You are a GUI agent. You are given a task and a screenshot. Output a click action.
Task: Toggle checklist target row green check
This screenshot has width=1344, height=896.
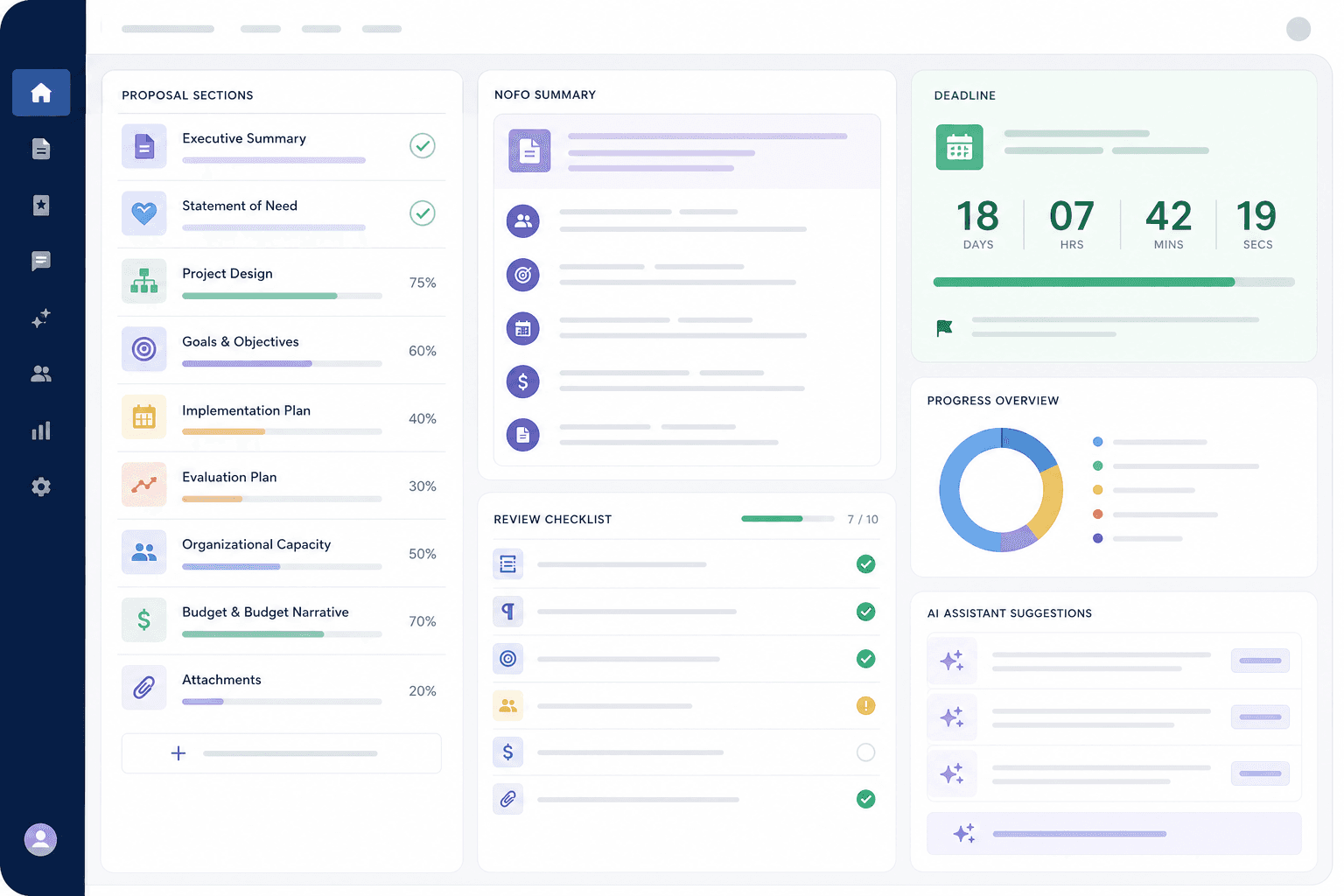[866, 659]
